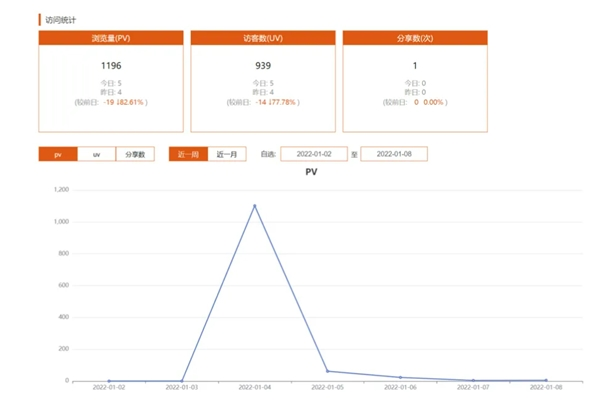Select the 分享数 chart tab
This screenshot has width=600, height=406.
point(135,154)
